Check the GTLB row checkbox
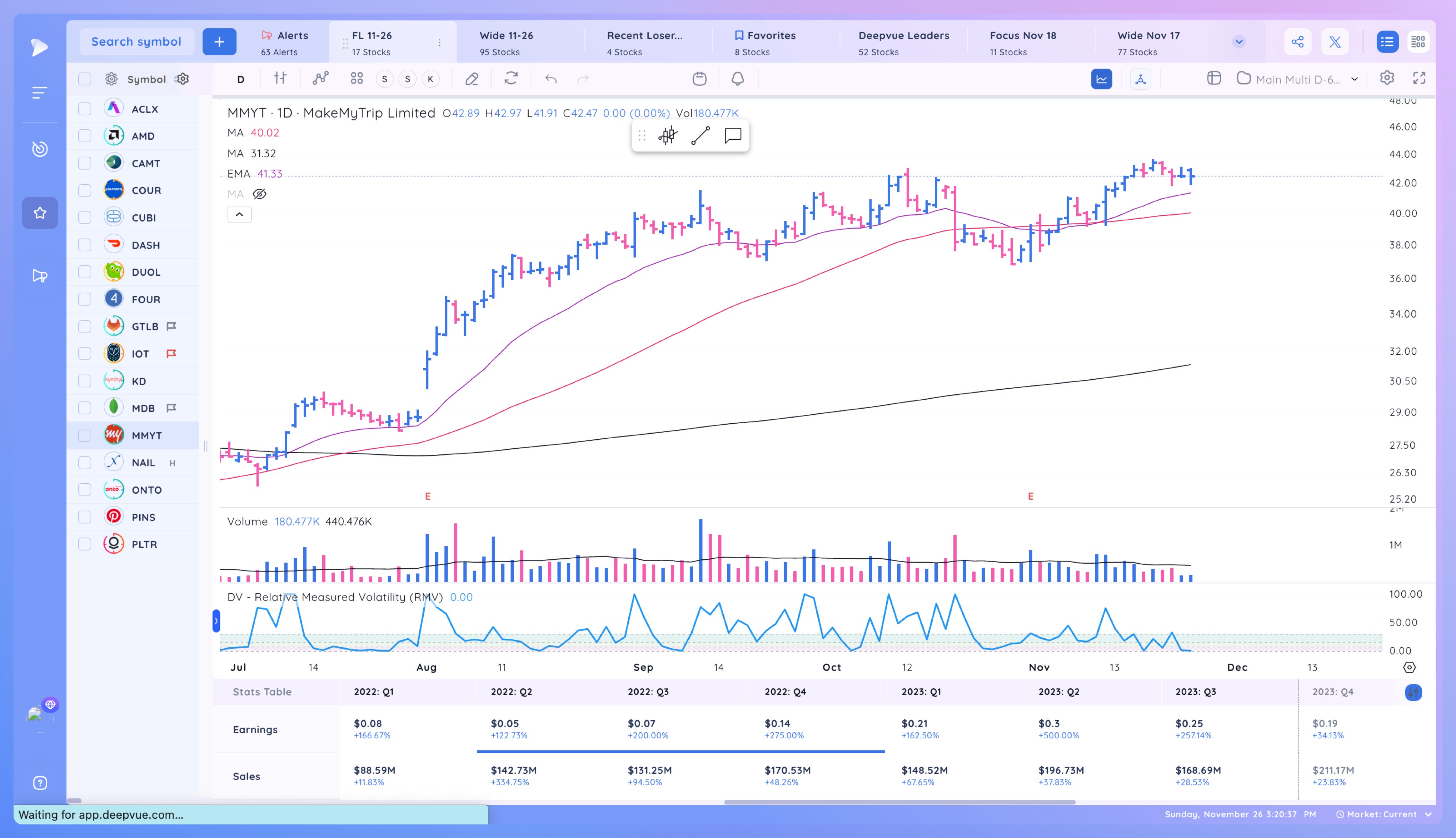 [85, 326]
